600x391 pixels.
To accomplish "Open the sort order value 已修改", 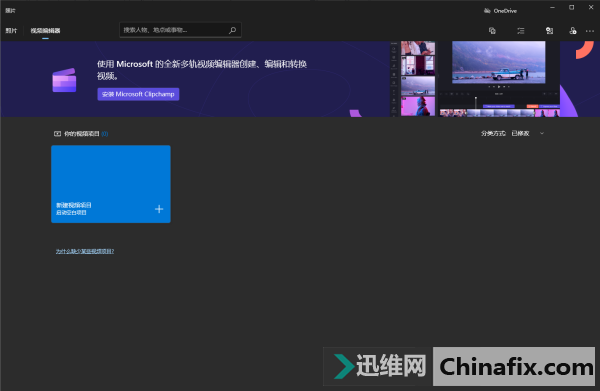I will point(520,133).
